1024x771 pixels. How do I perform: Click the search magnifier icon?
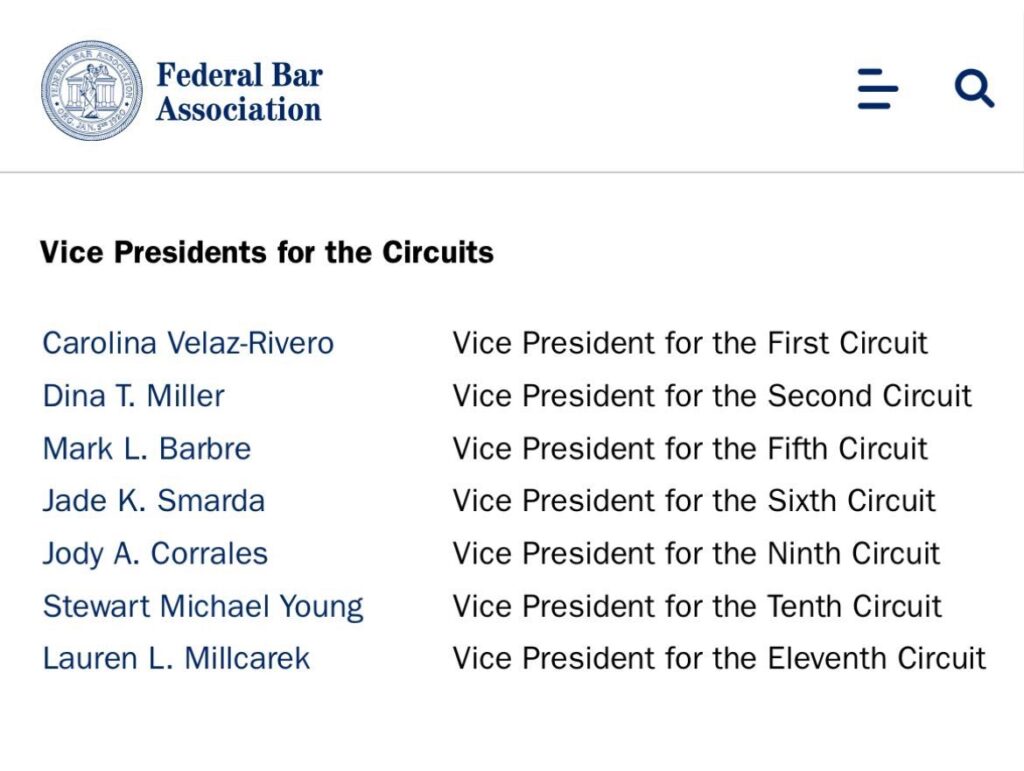[x=974, y=88]
